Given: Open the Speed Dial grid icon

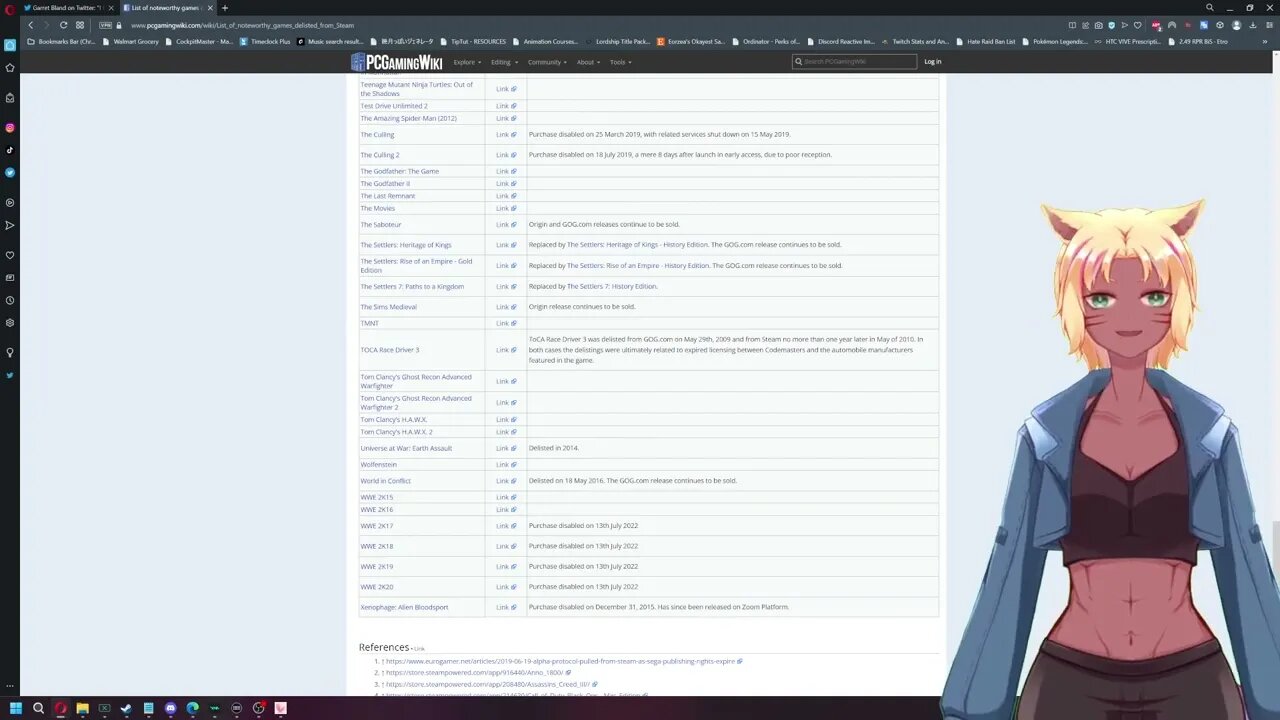Looking at the screenshot, I should 80,25.
